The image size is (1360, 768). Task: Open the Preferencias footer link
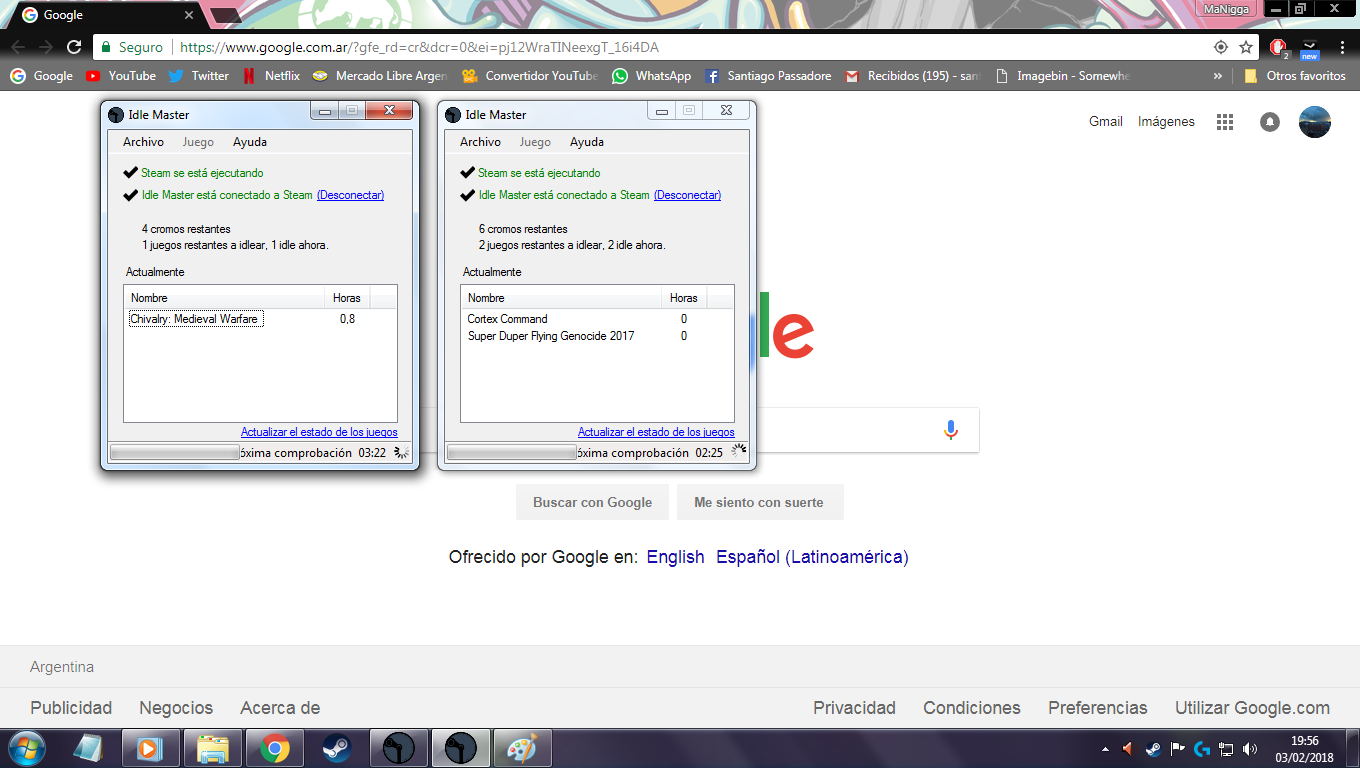point(1098,708)
